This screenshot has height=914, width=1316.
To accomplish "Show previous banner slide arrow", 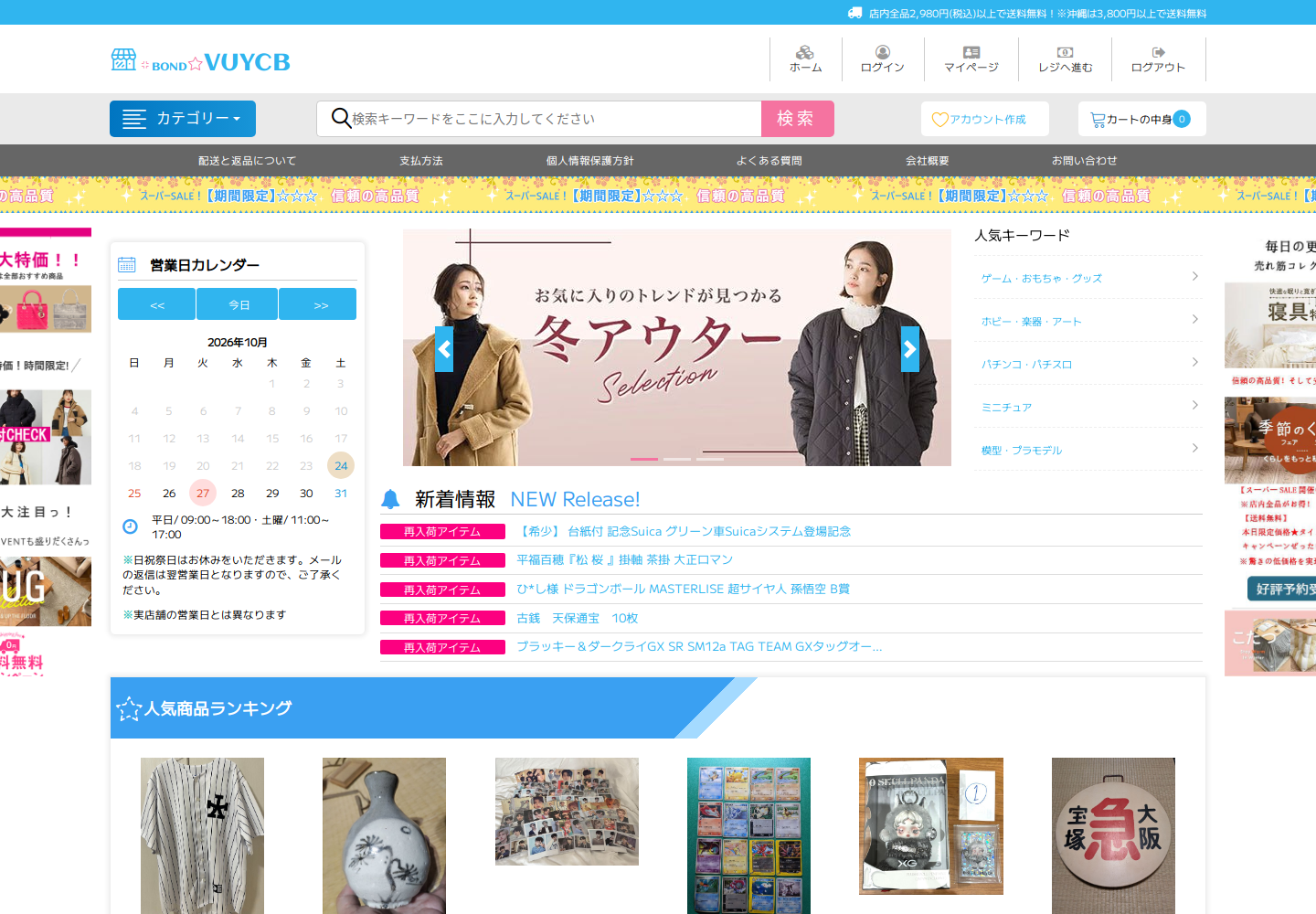I will click(x=444, y=349).
